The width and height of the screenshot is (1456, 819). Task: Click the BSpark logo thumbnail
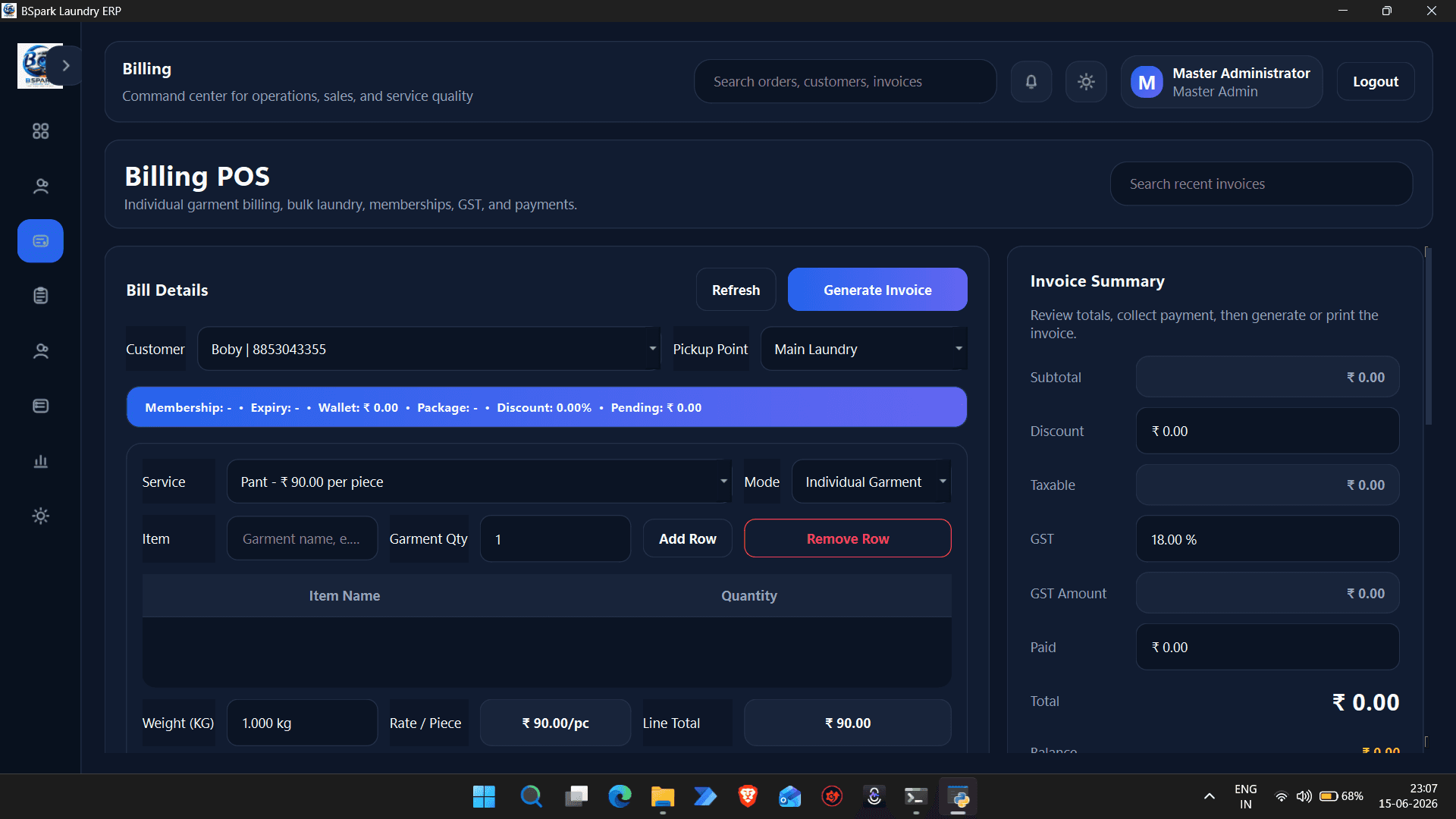click(x=35, y=66)
